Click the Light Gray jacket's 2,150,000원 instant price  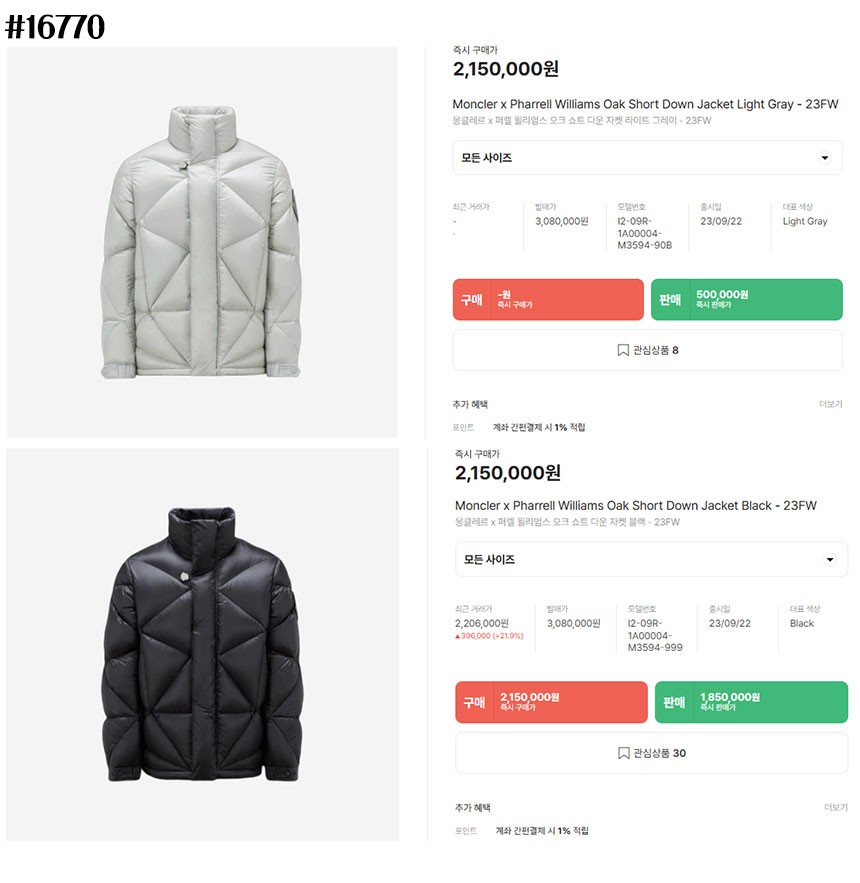point(506,69)
